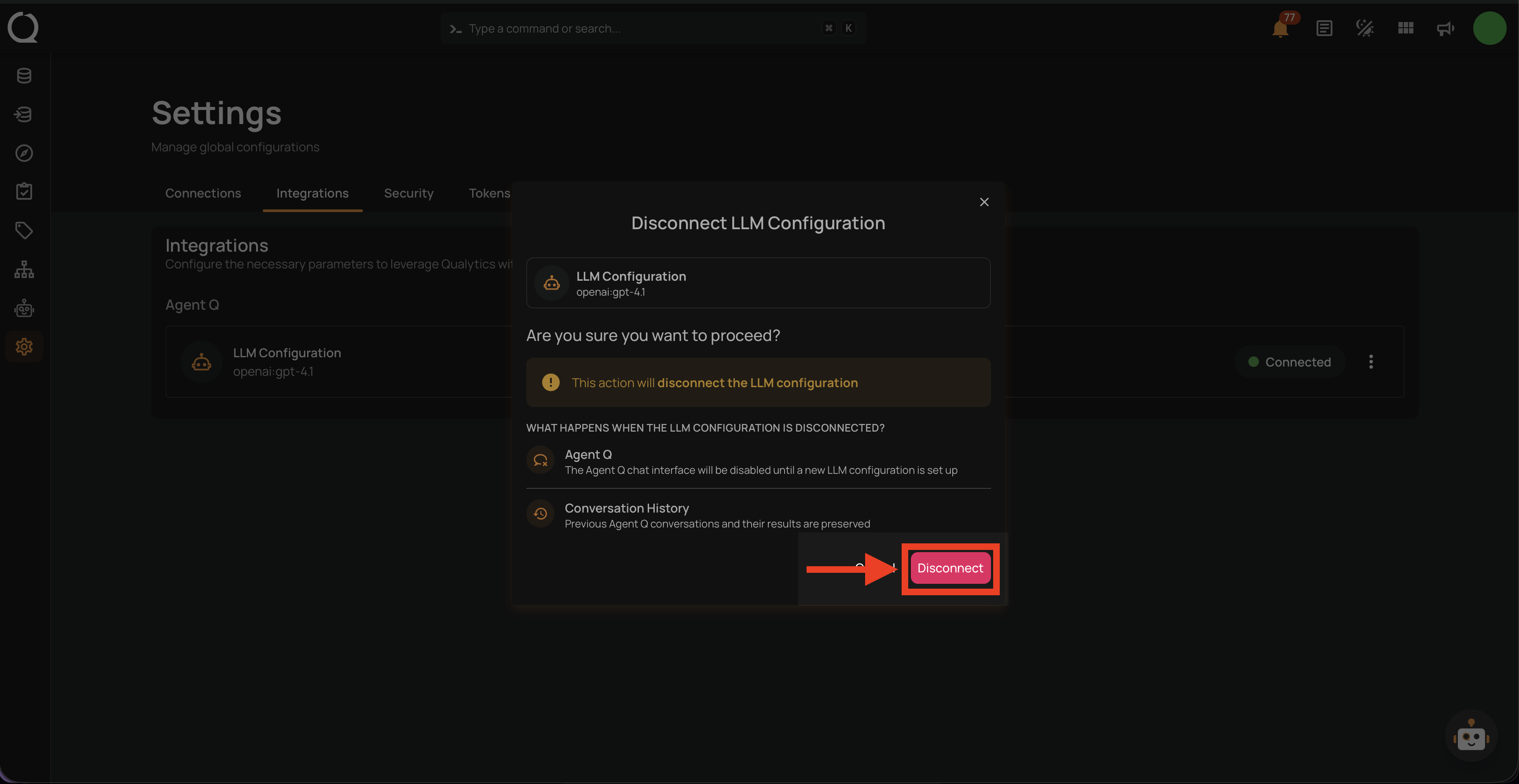
Task: Open the Settings gear in sidebar
Action: [24, 347]
